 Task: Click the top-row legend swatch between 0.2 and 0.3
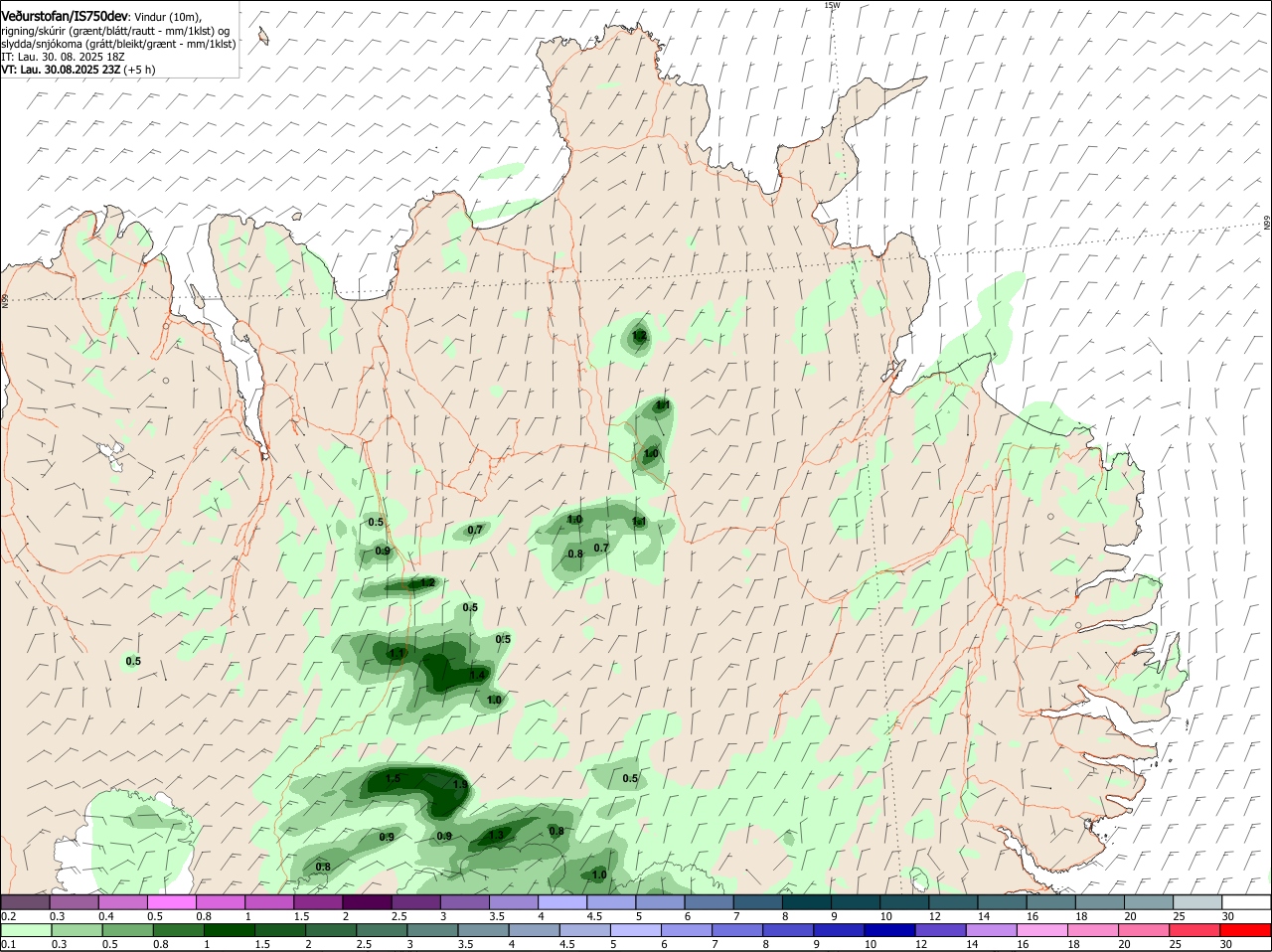[26, 902]
